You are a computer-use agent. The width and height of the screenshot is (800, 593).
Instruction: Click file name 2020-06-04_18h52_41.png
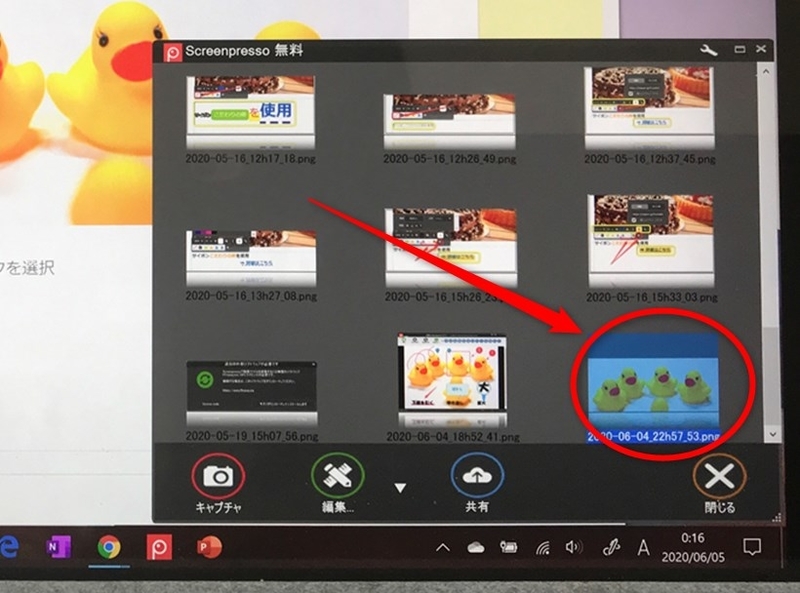(x=453, y=437)
